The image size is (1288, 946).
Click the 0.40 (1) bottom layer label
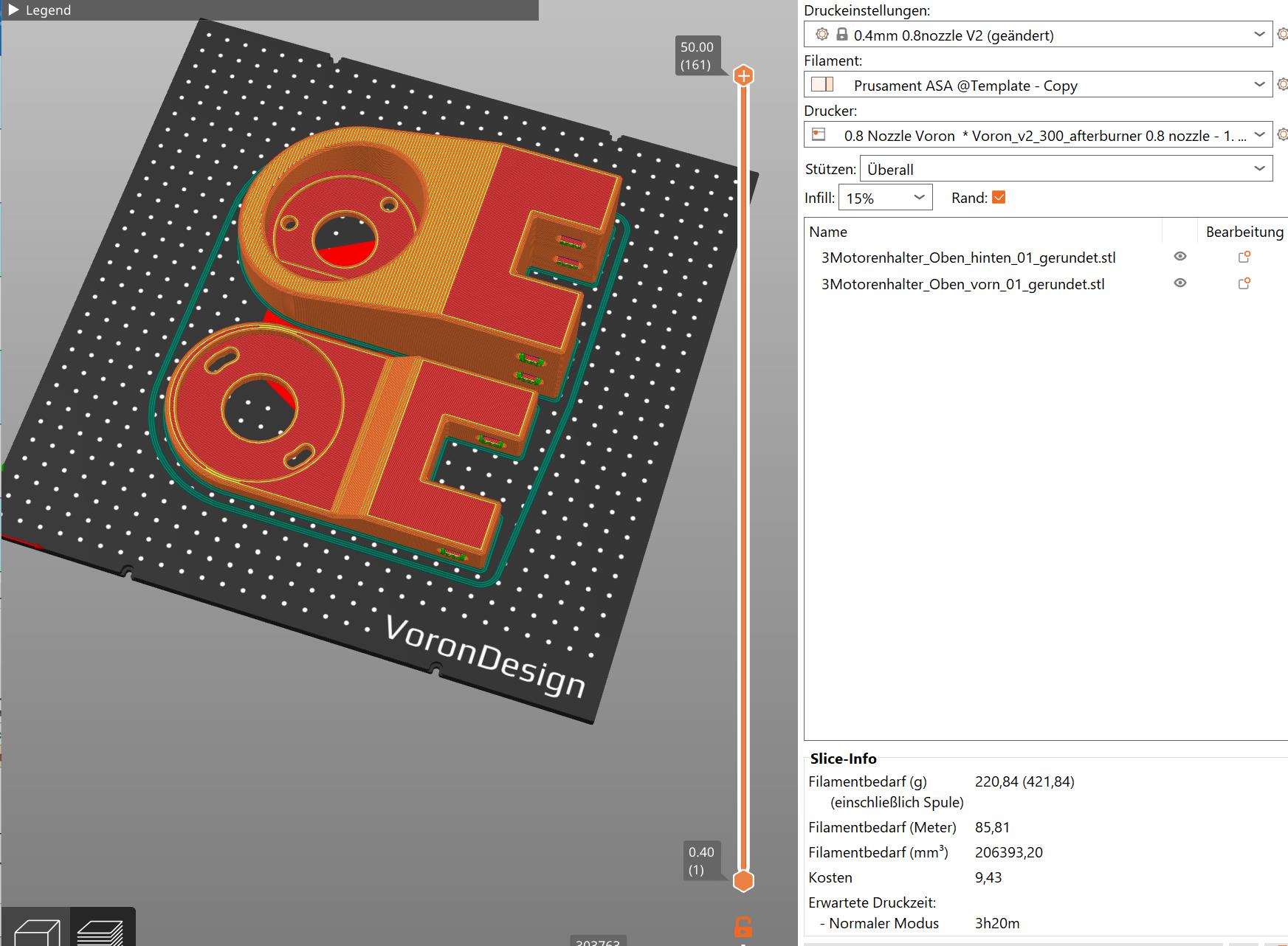[x=700, y=860]
